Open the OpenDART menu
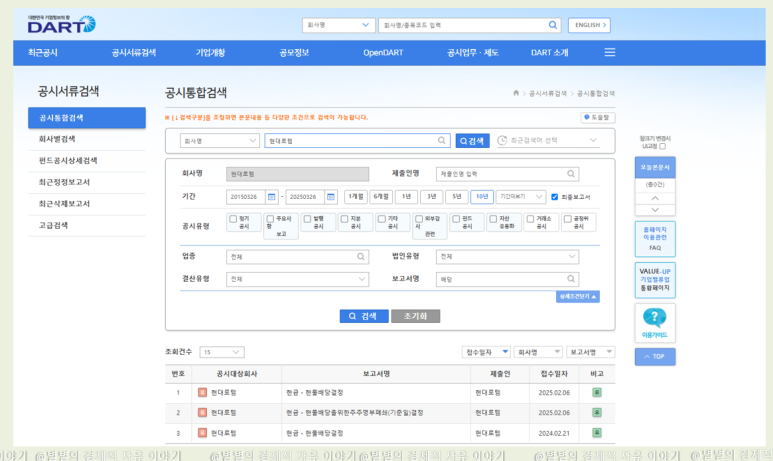 coord(383,53)
